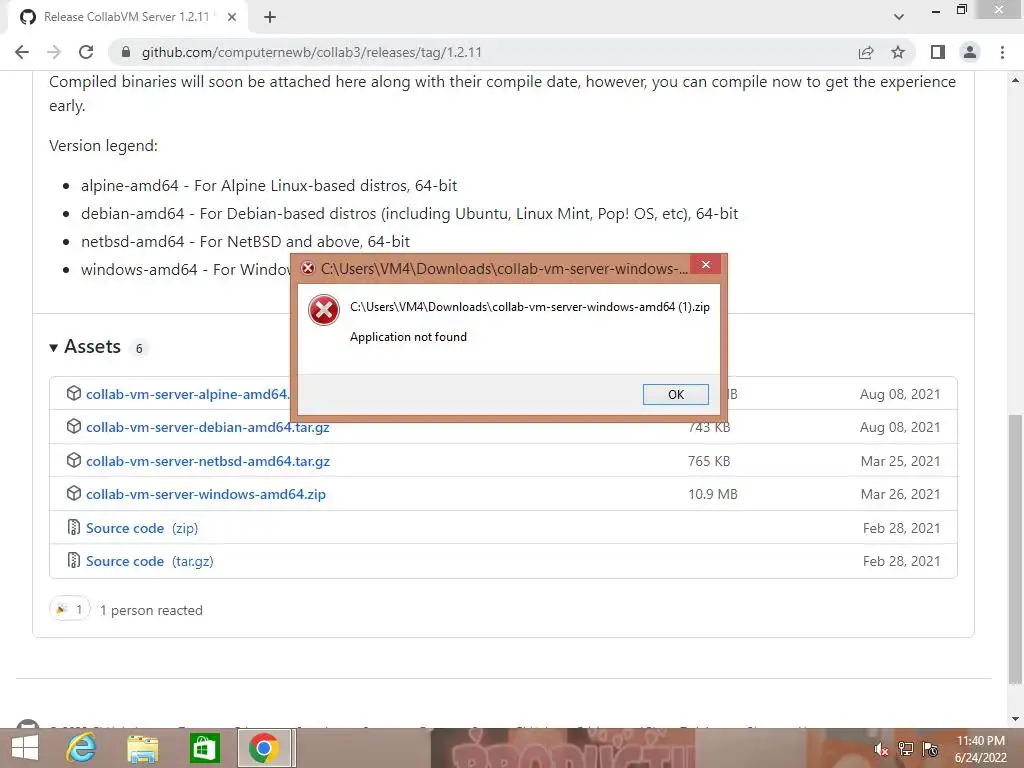The height and width of the screenshot is (768, 1024).
Task: Click the netbsd-amd64 legend line
Action: point(245,242)
